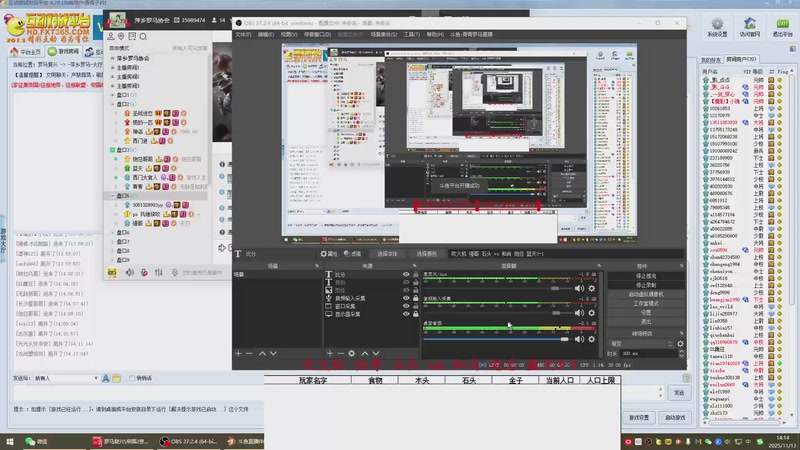Screen dimensions: 800x450
Task: Remove selected scene with minus icon
Action: click(x=249, y=353)
